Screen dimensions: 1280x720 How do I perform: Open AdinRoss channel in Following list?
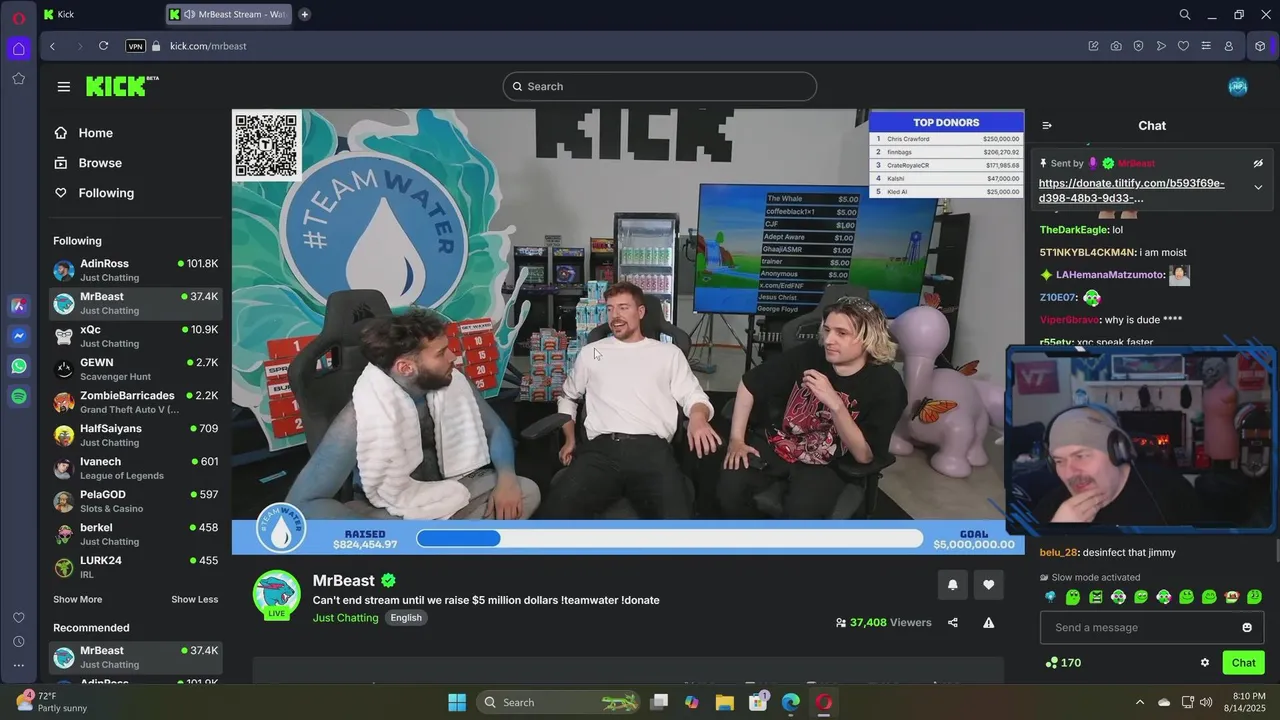[x=136, y=270]
